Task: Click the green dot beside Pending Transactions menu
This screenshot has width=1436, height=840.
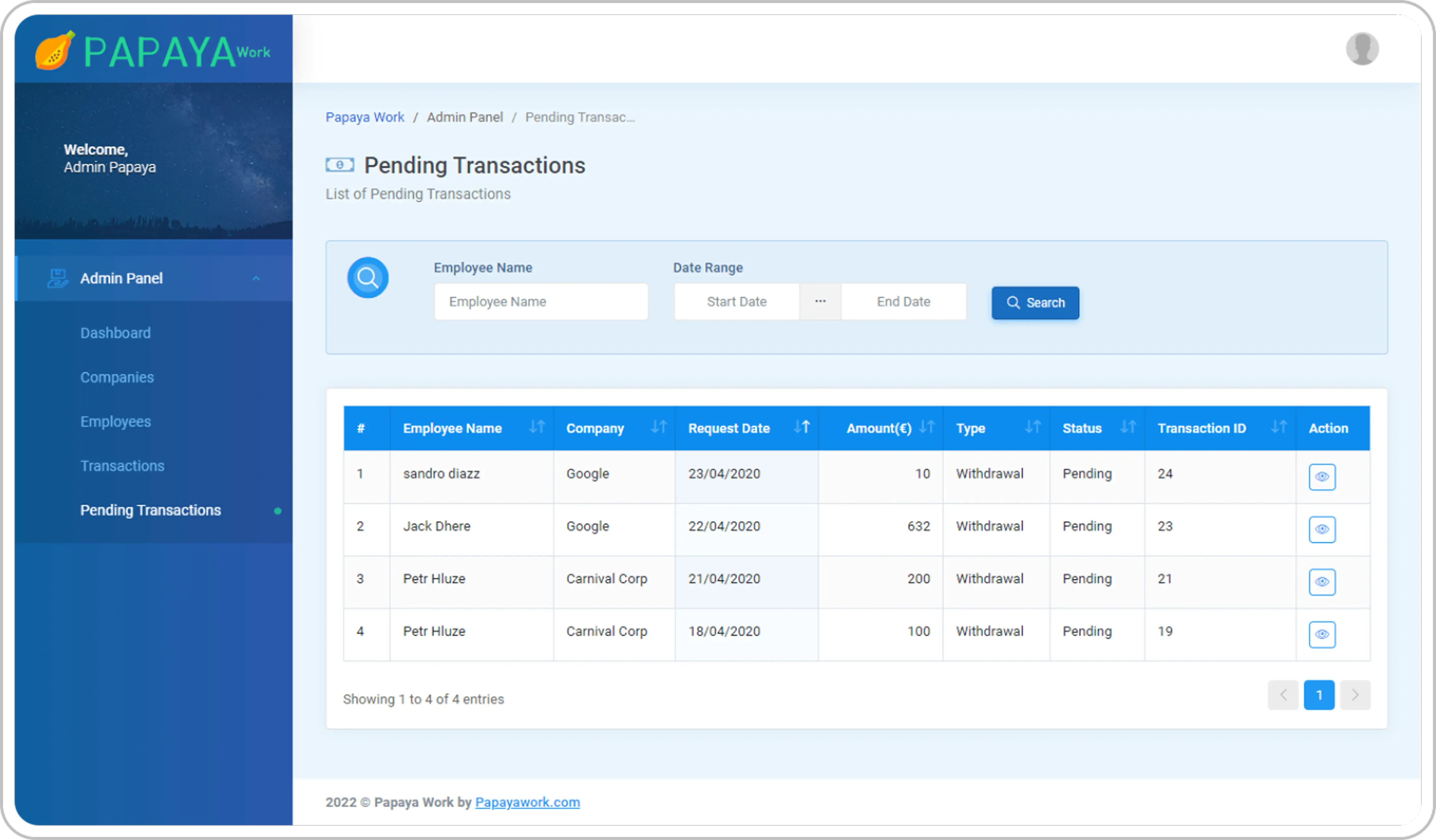Action: click(278, 511)
